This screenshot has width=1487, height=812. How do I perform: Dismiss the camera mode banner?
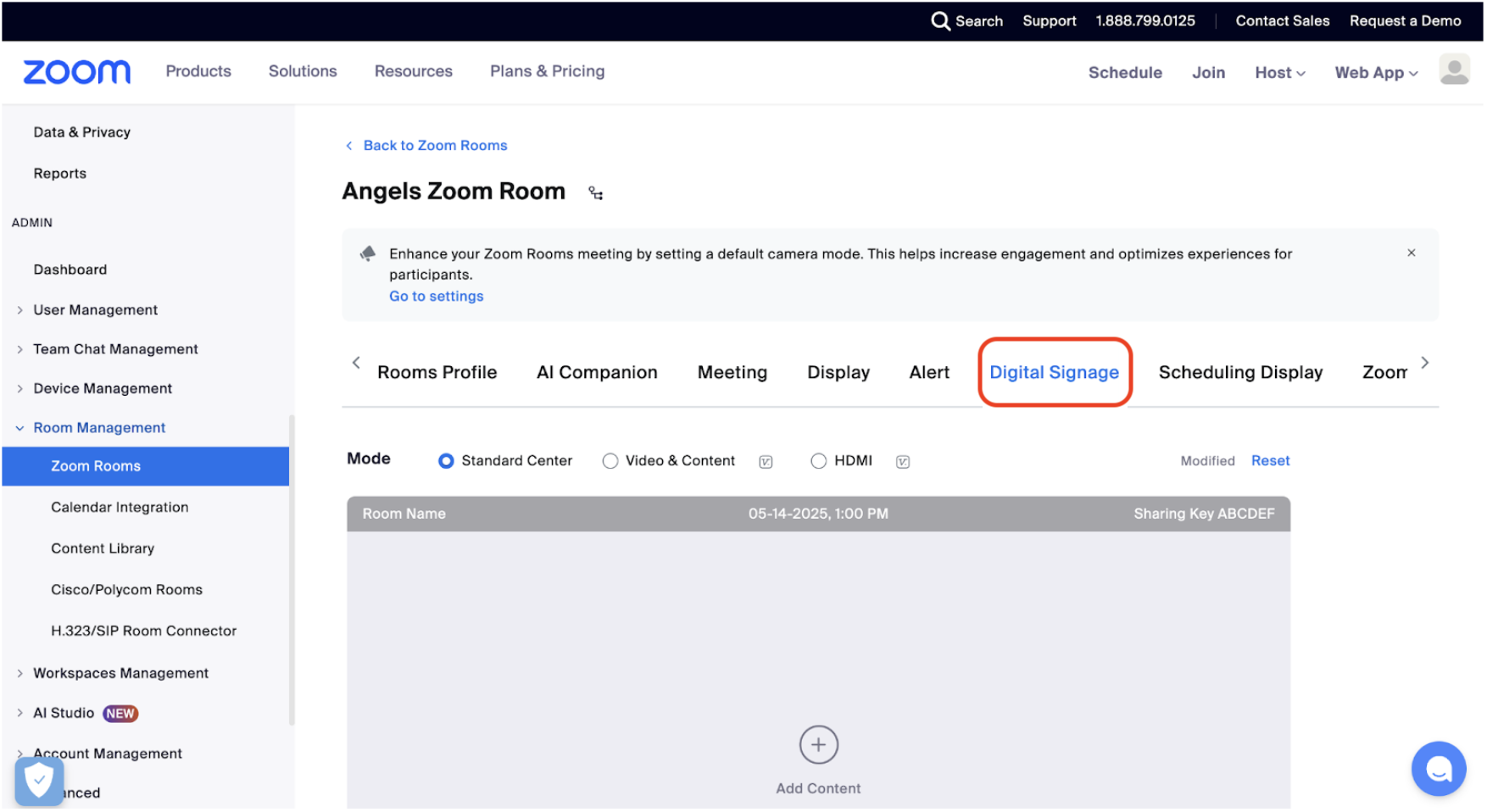[1412, 253]
